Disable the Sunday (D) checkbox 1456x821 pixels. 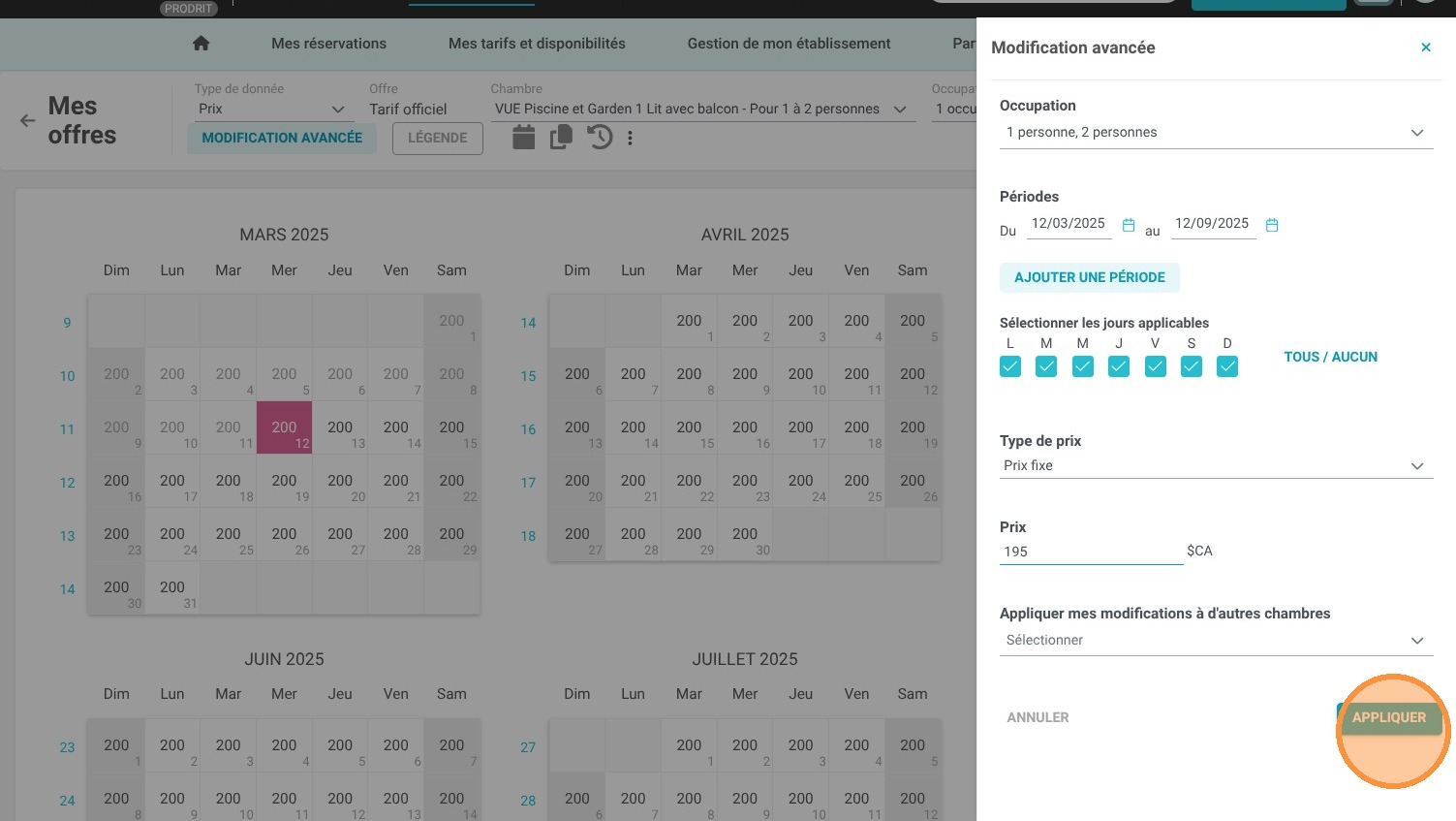(x=1227, y=366)
